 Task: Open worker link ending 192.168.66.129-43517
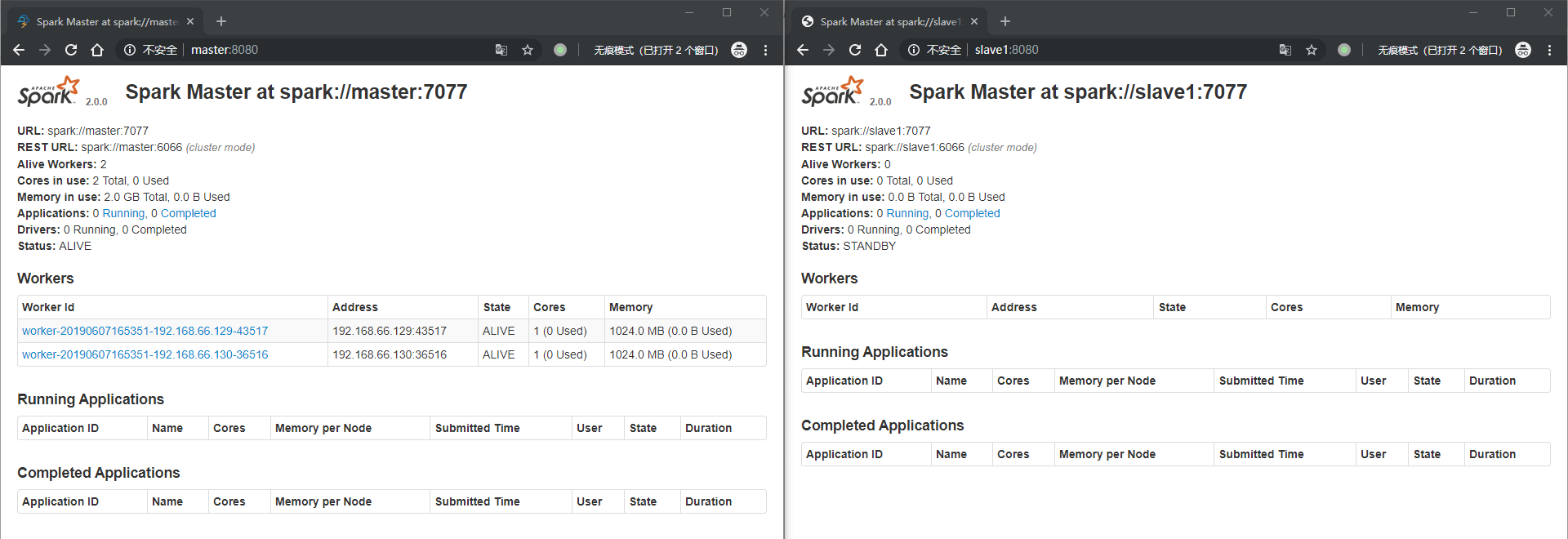coord(145,331)
